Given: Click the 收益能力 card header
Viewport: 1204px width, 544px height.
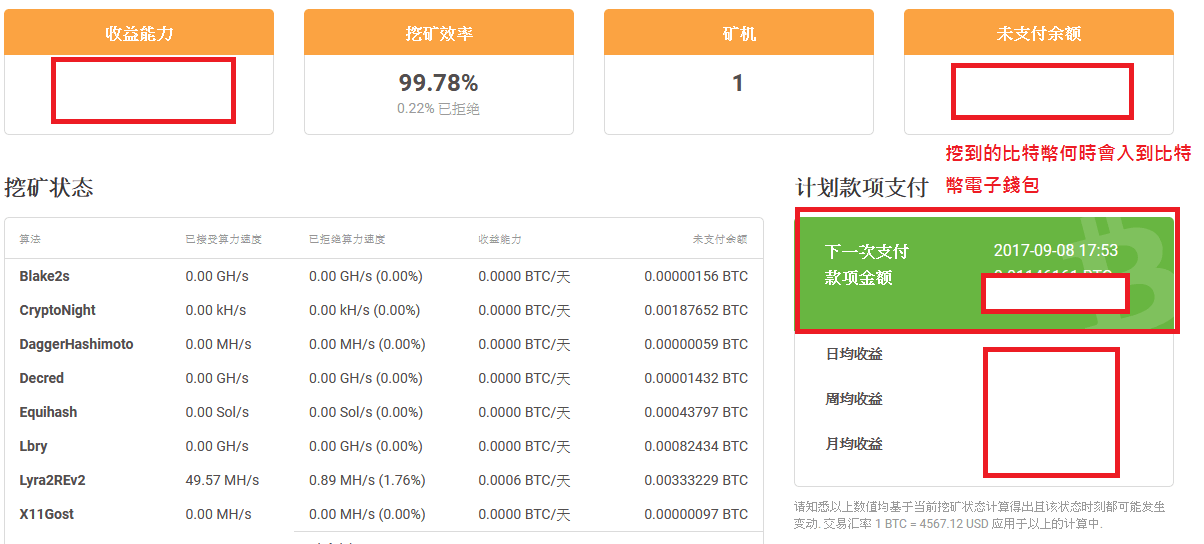Looking at the screenshot, I should (139, 33).
